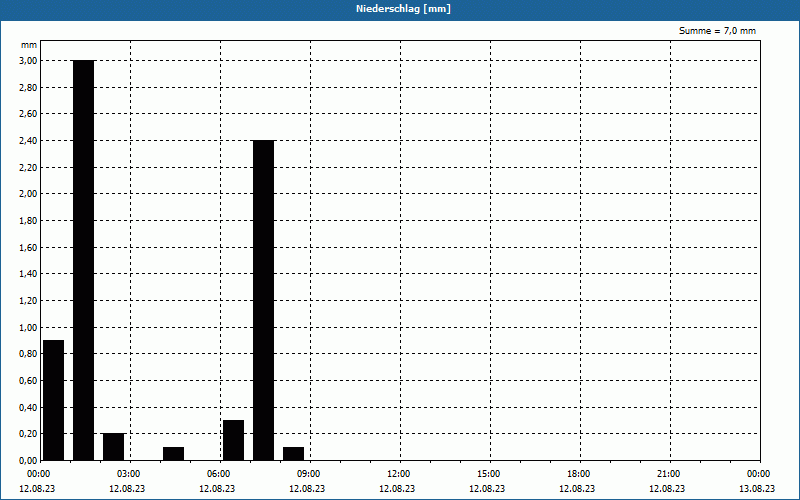This screenshot has width=800, height=500.
Task: Click the 1,00 y-axis value
Action: 28,328
